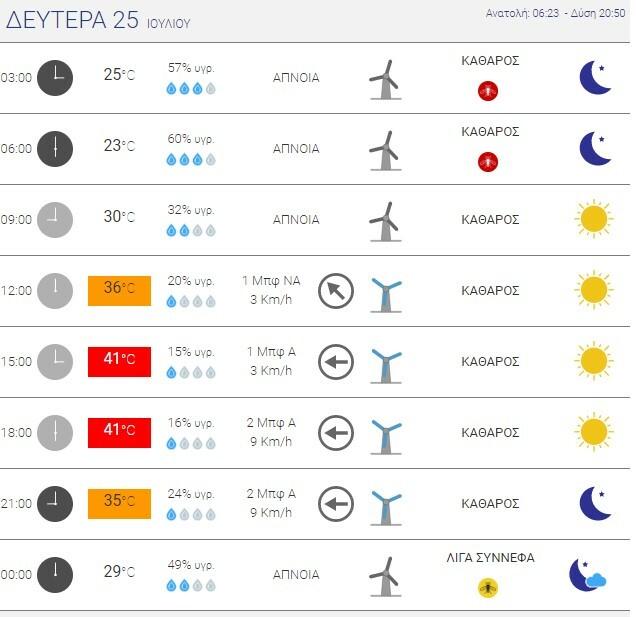Click the 03:00 clock icon
The image size is (636, 617).
(x=55, y=78)
